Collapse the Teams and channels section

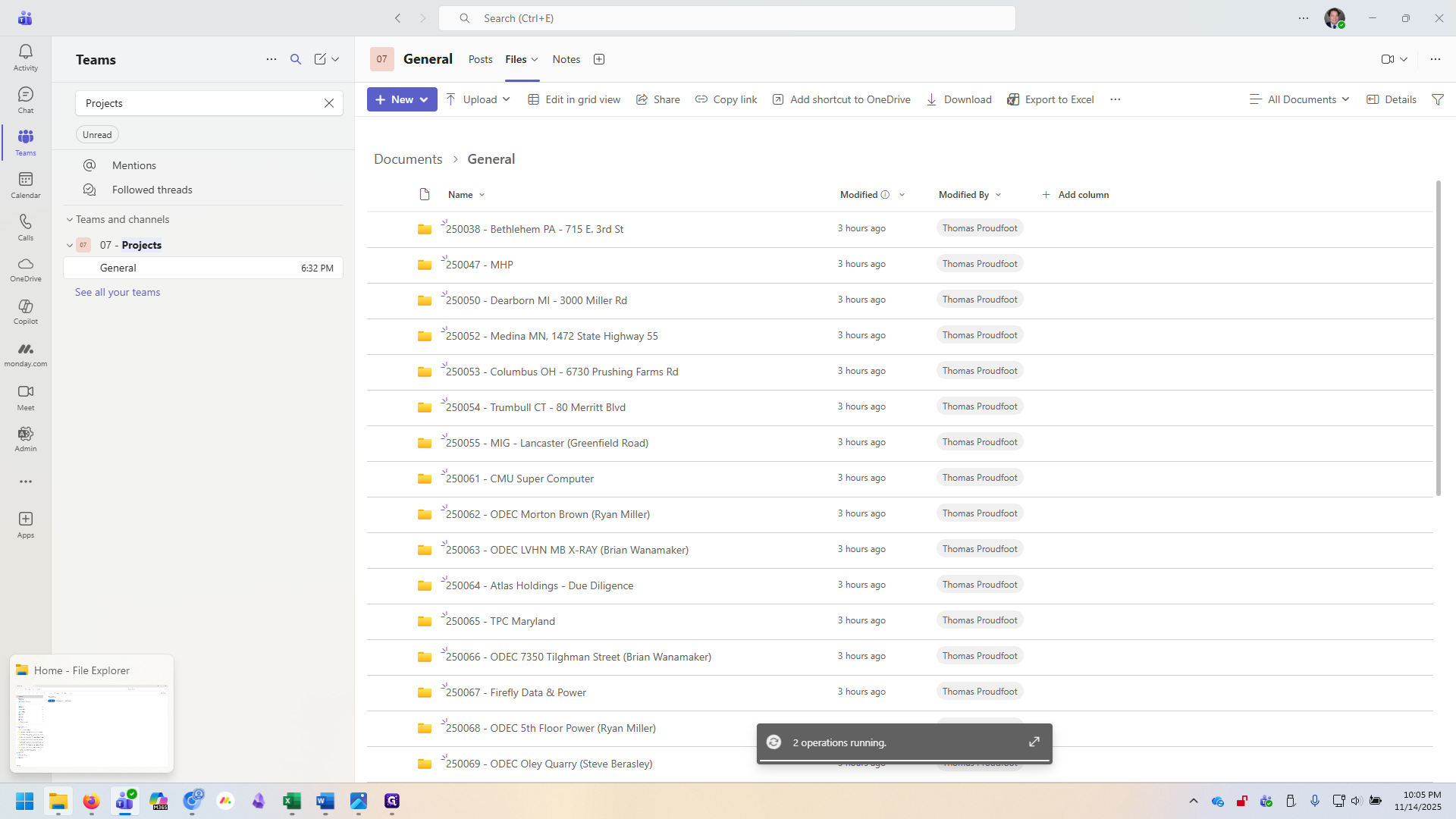pyautogui.click(x=69, y=219)
